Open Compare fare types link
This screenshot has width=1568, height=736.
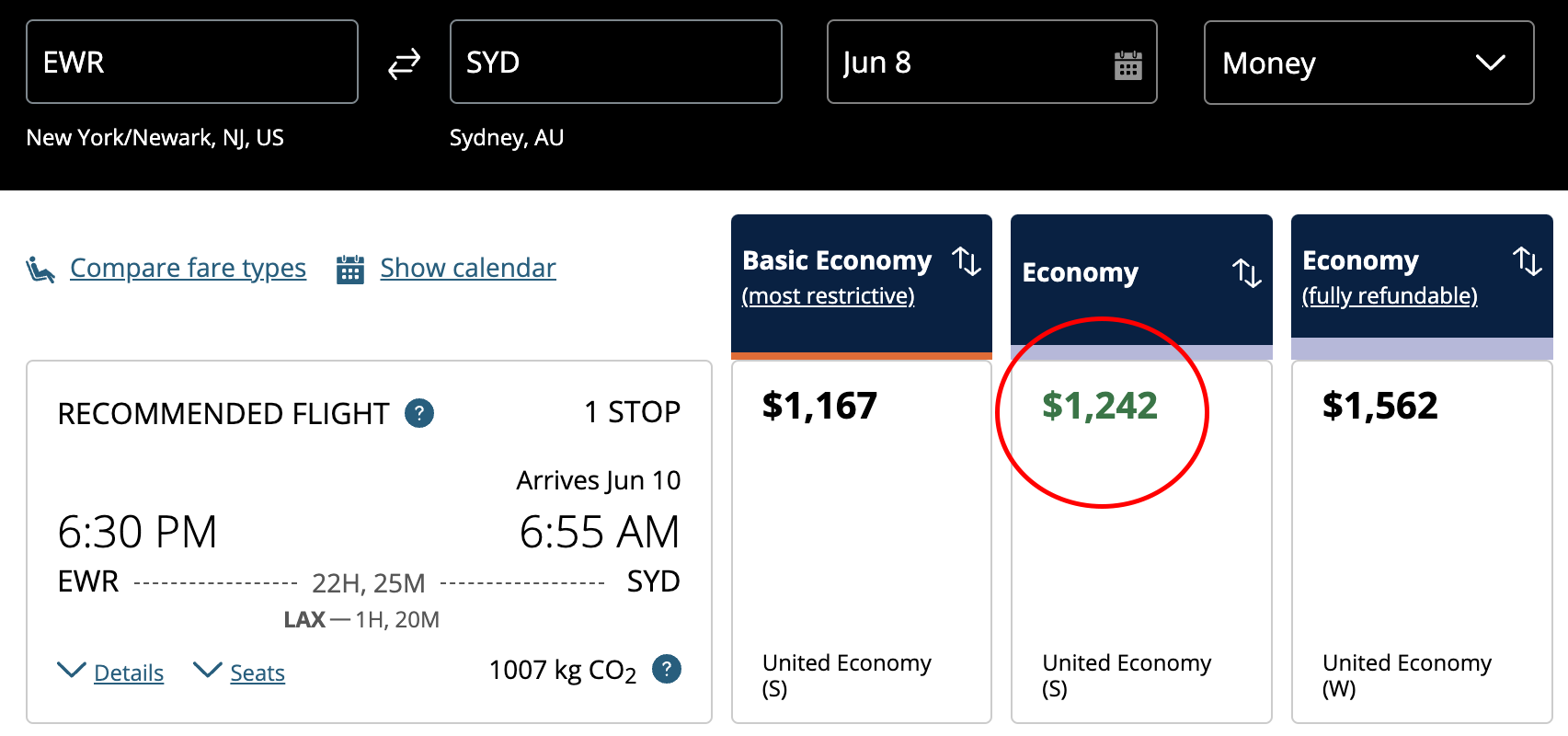coord(188,268)
